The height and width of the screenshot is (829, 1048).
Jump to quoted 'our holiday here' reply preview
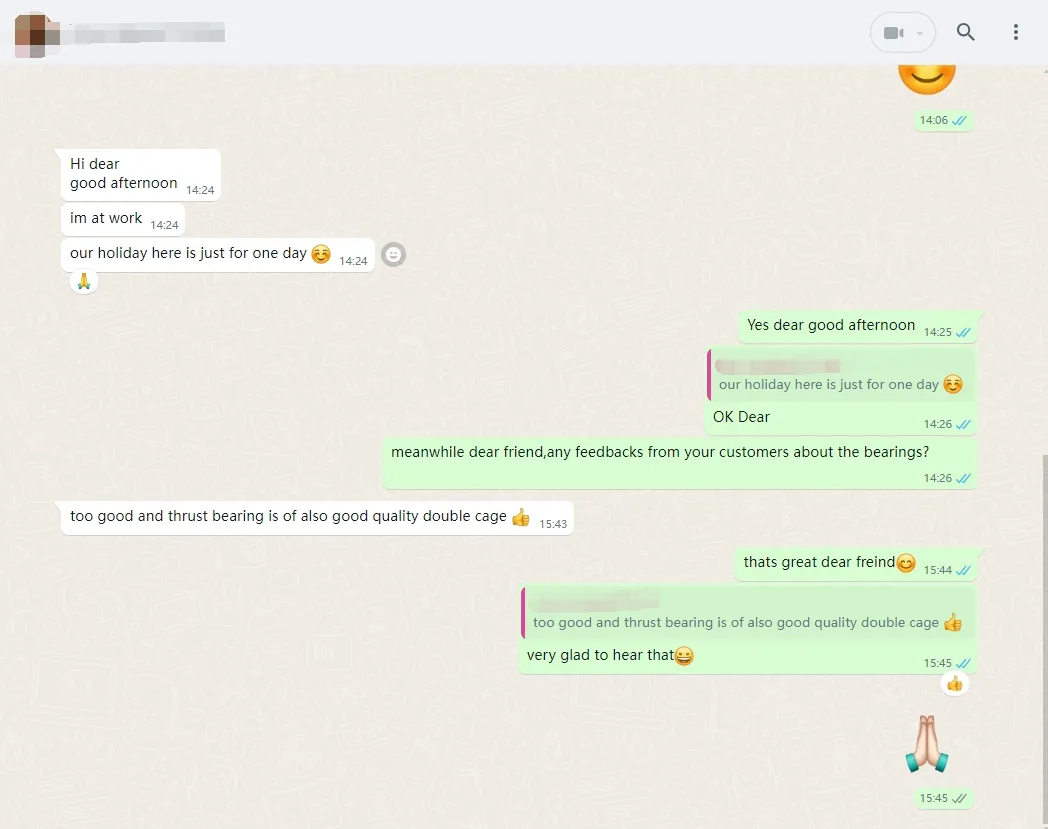pos(840,376)
